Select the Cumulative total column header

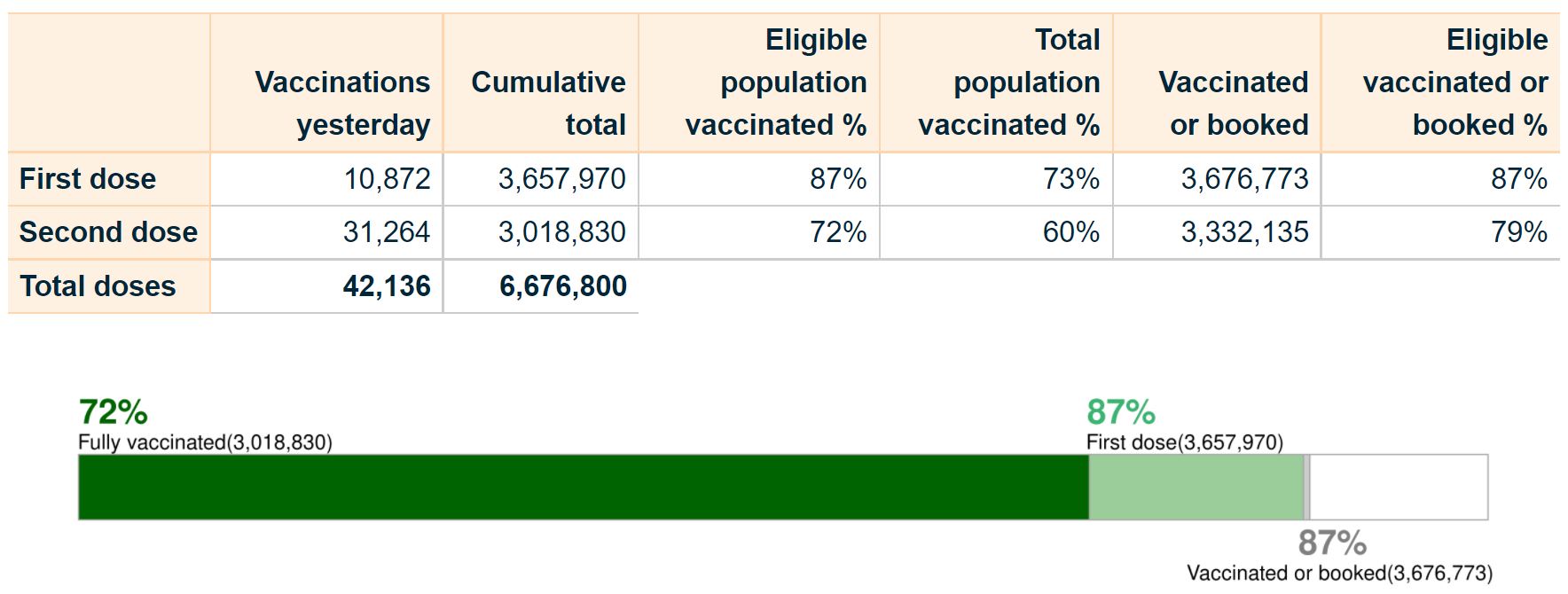[x=548, y=103]
